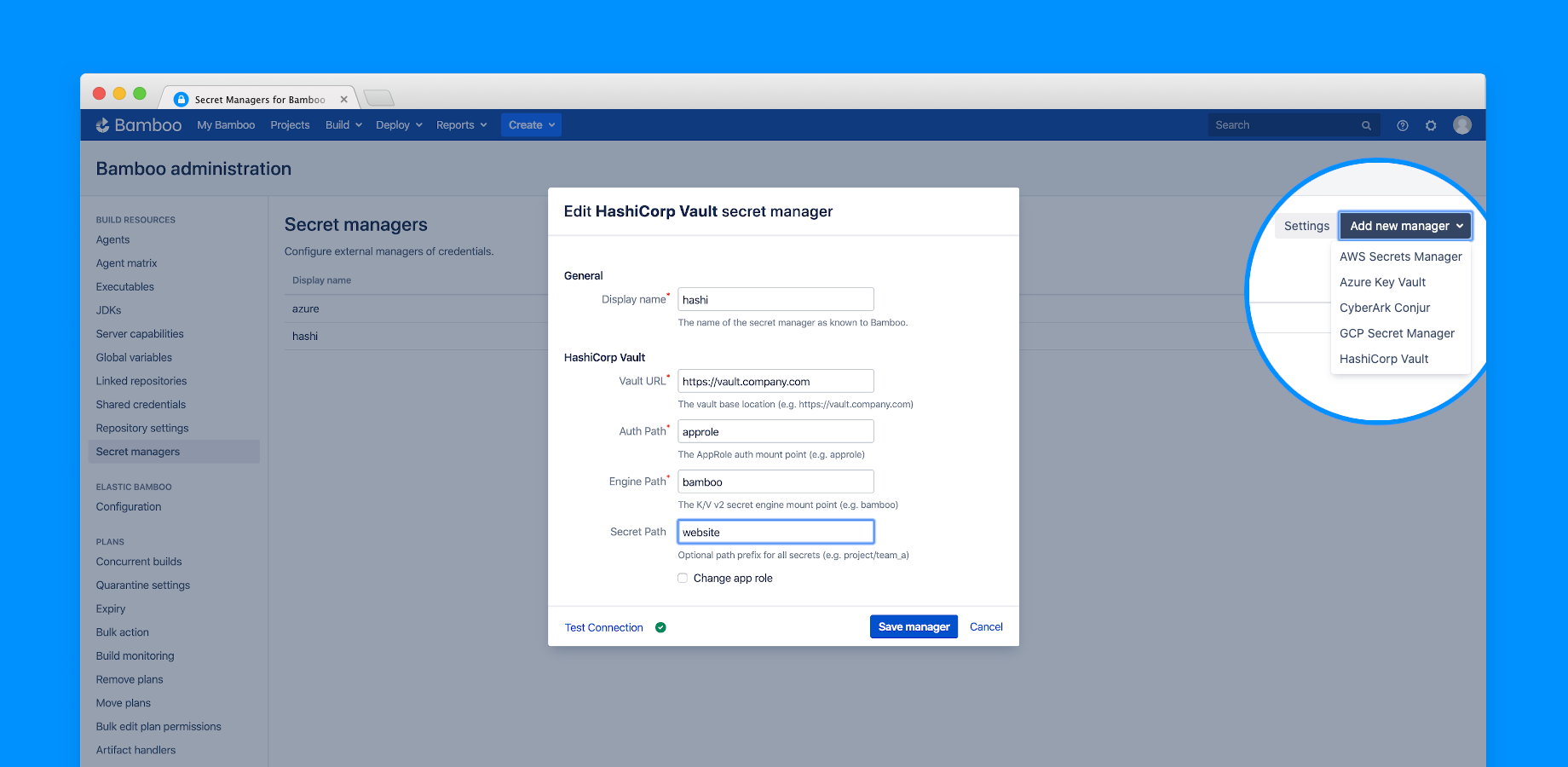This screenshot has width=1568, height=767.
Task: Open Executables in sidebar
Action: coord(124,287)
